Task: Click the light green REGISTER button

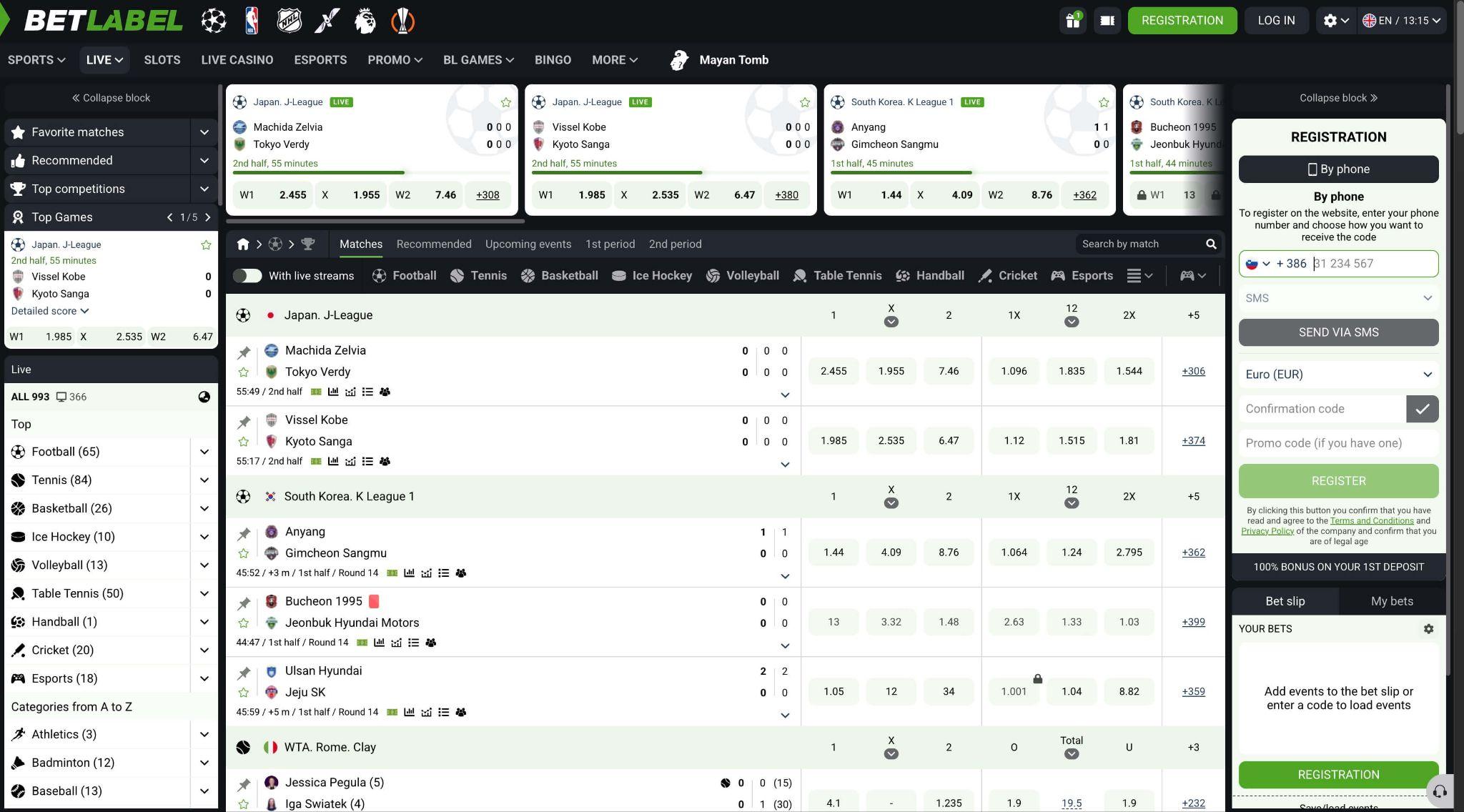Action: (1338, 481)
